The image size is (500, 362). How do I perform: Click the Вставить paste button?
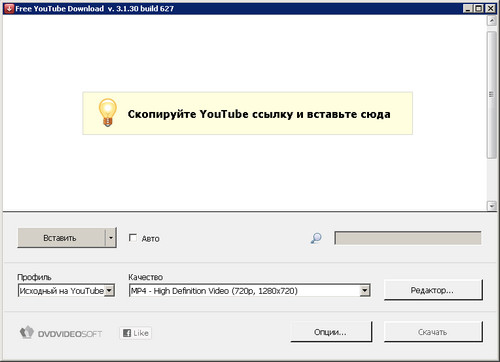[61, 238]
